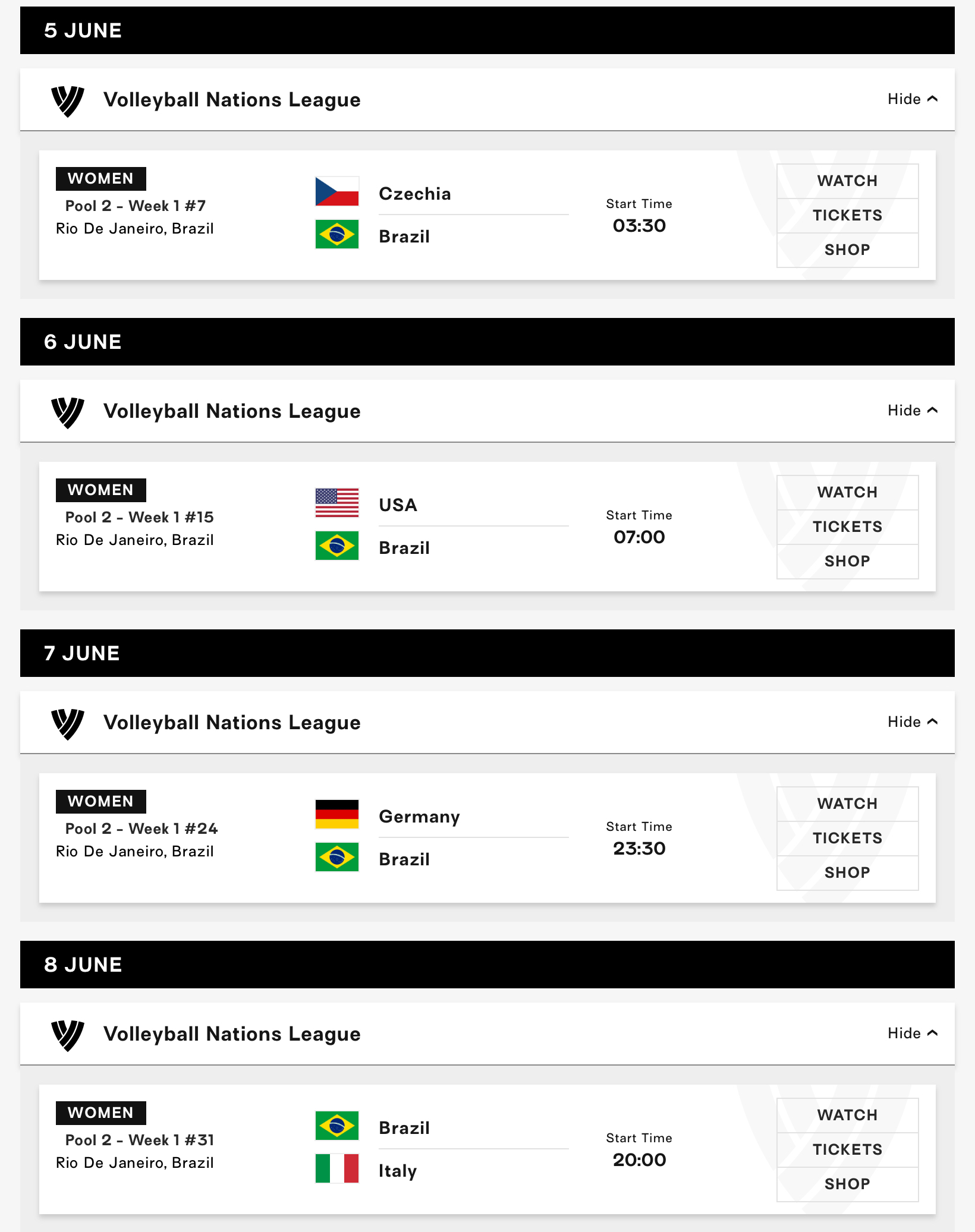Viewport: 975px width, 1232px height.
Task: Collapse the 7 June league section with Hide
Action: 913,722
